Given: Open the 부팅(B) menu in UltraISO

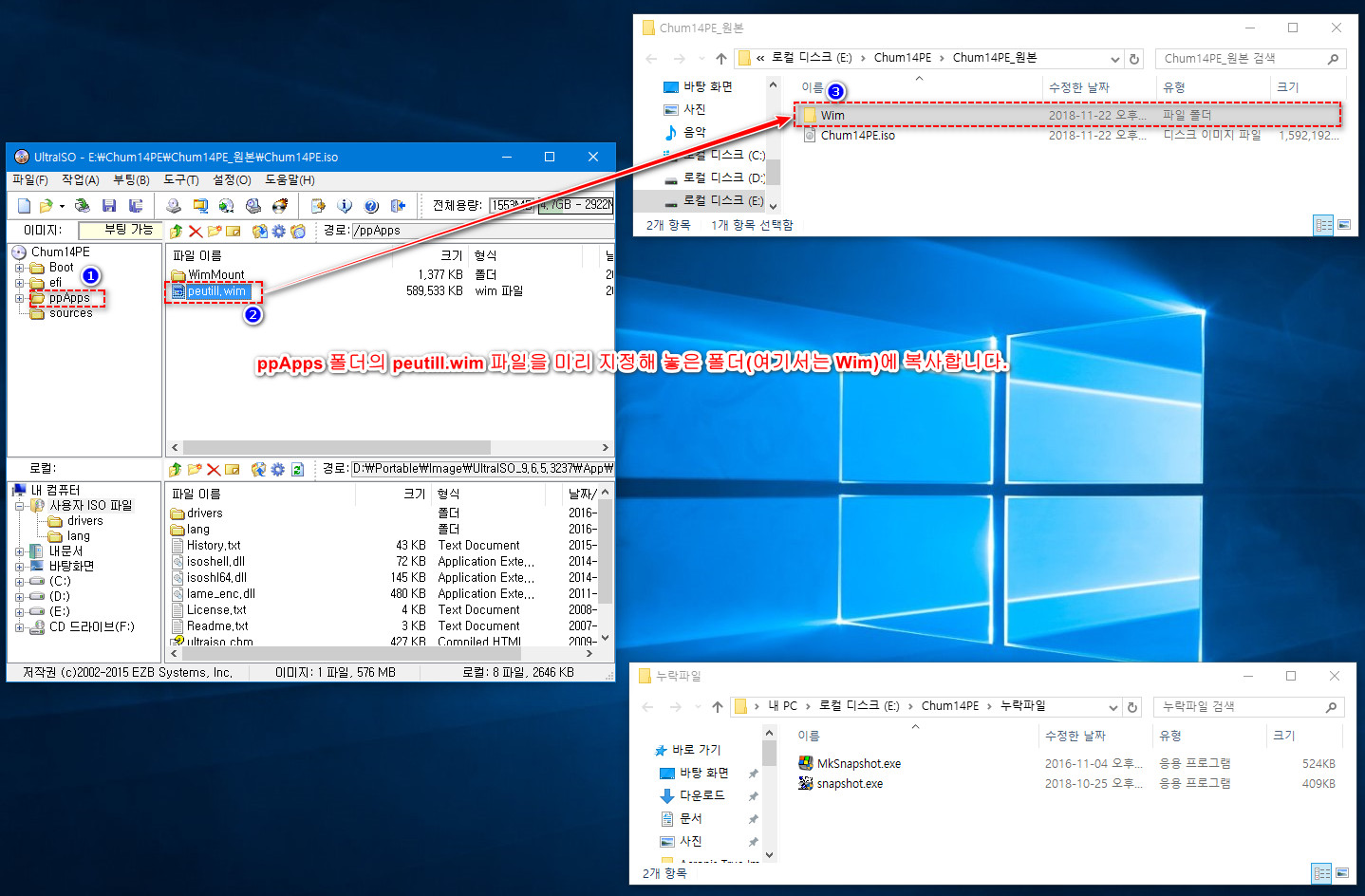Looking at the screenshot, I should [x=131, y=179].
